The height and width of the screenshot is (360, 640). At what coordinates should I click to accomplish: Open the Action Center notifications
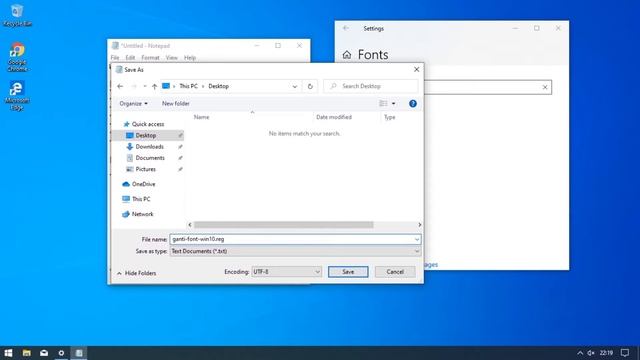point(625,353)
